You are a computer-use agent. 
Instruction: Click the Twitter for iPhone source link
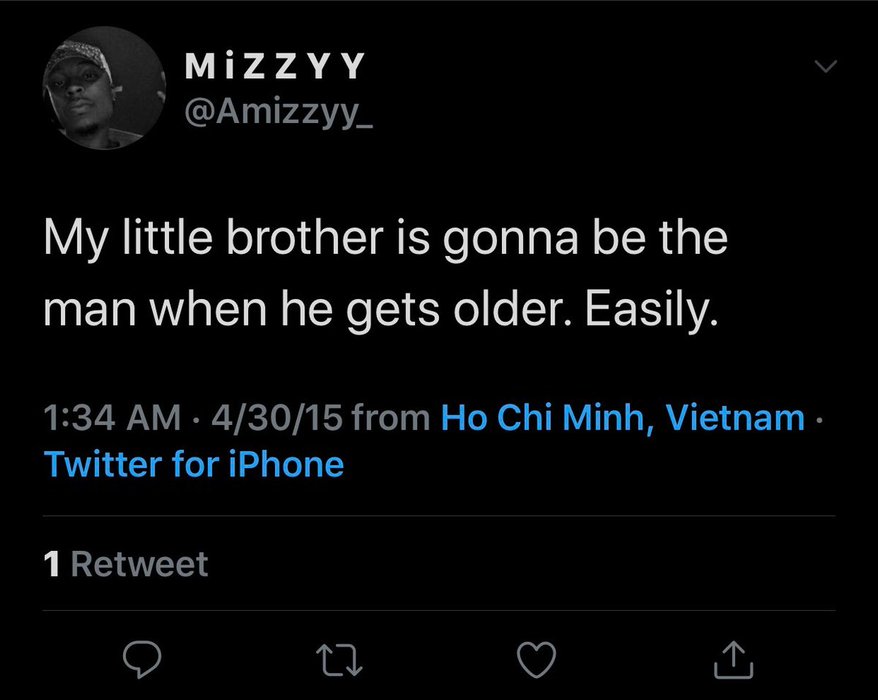194,464
